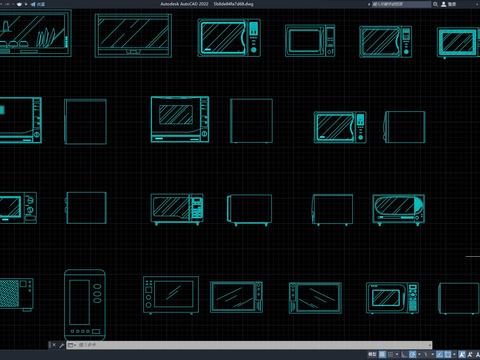Screen dimensions: 480x360
Task: Toggle the drawing grid display in status bar
Action: coord(382,354)
